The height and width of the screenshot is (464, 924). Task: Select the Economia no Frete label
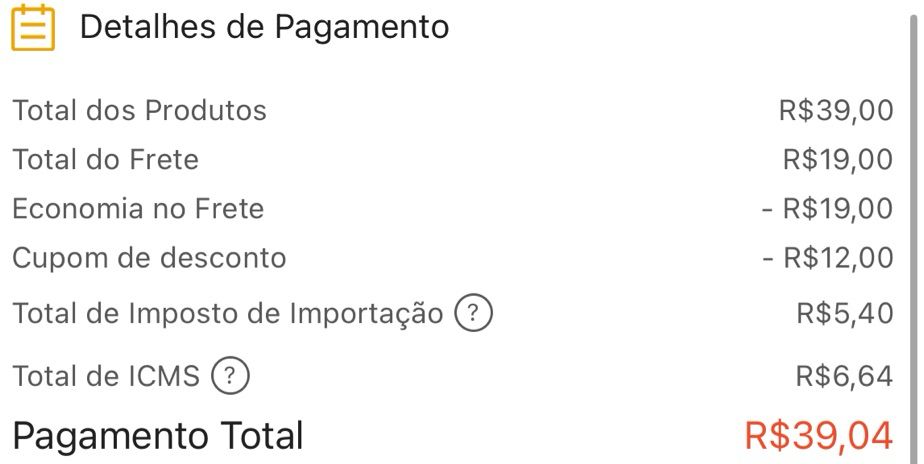pos(138,209)
